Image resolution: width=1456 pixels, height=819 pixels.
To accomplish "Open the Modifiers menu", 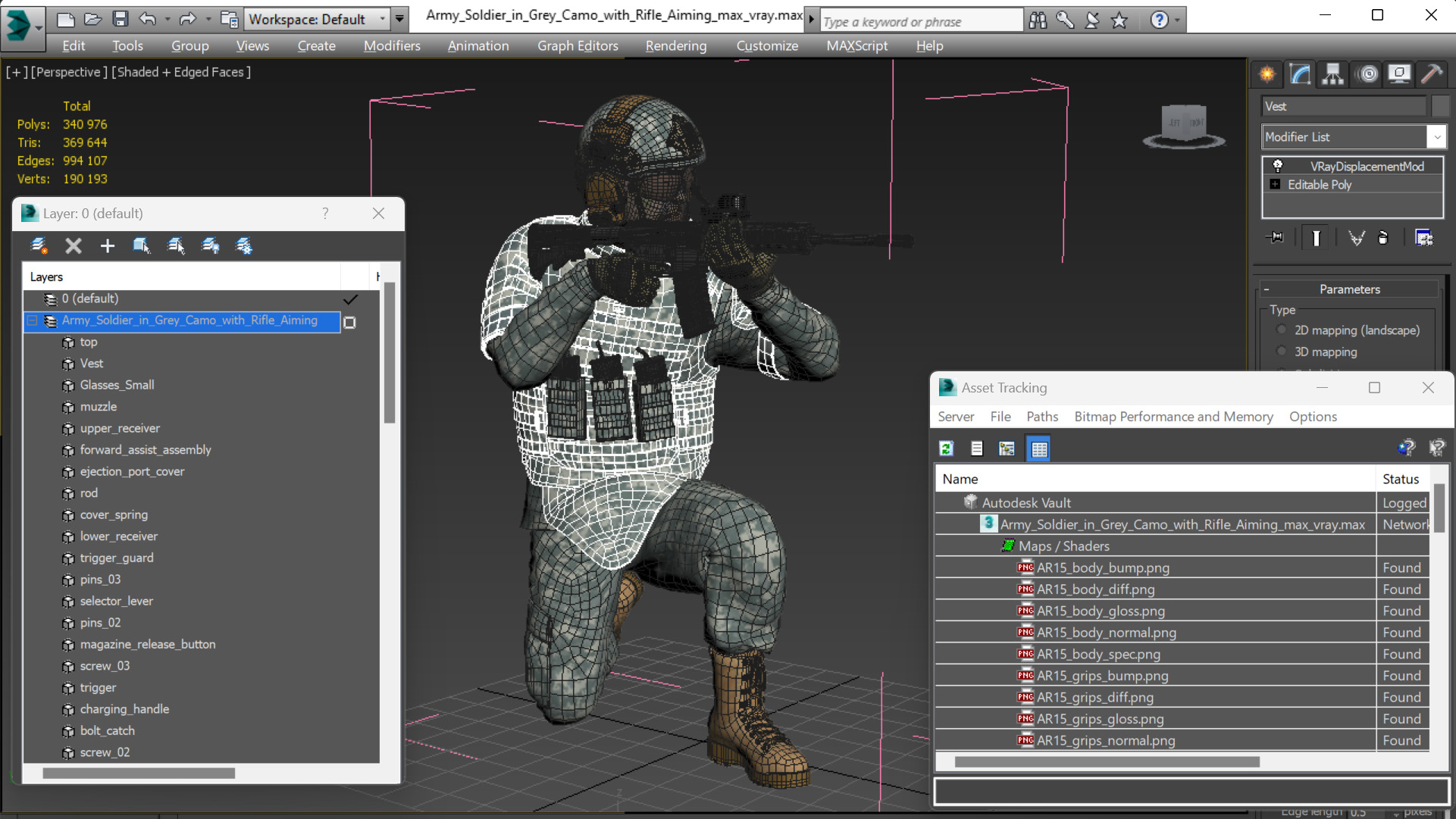I will tap(392, 45).
